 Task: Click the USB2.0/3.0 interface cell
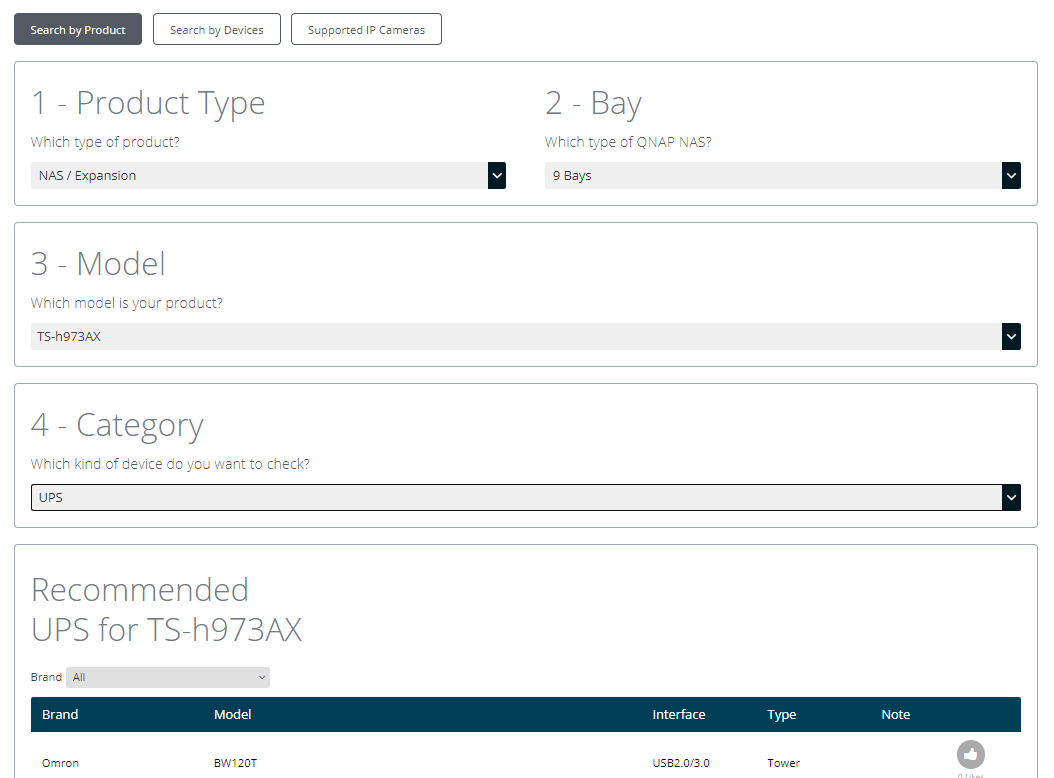click(681, 763)
